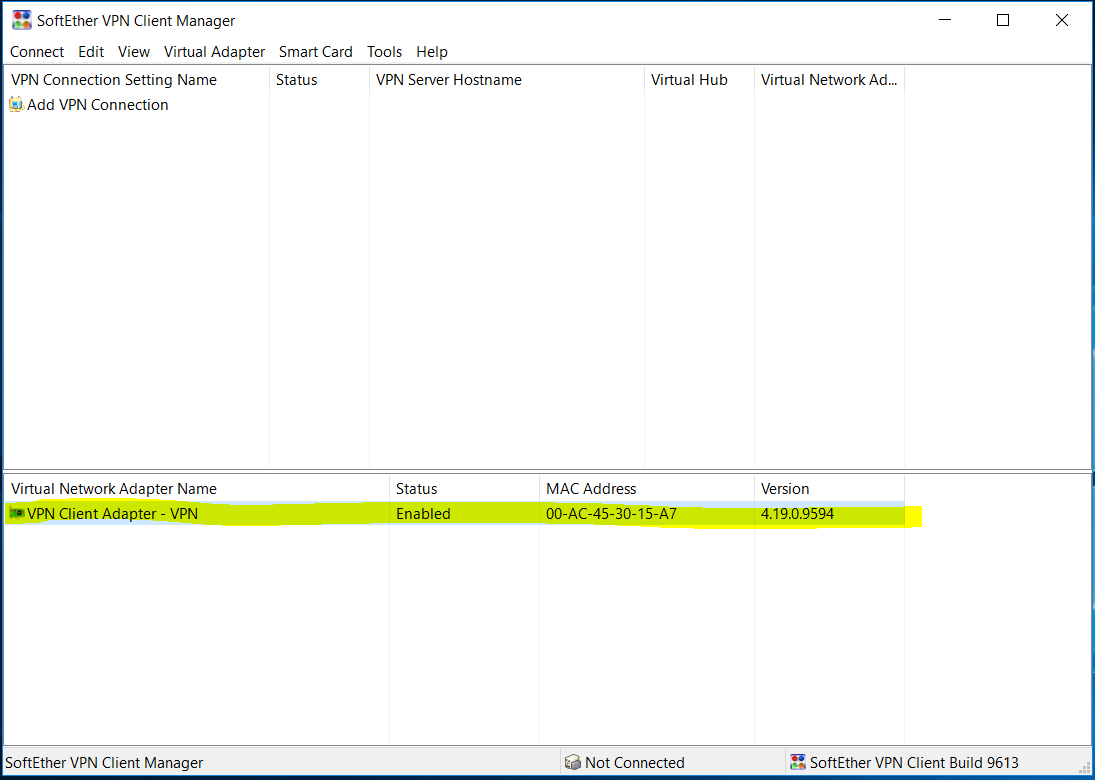Open the View menu
The height and width of the screenshot is (780, 1095).
[134, 52]
